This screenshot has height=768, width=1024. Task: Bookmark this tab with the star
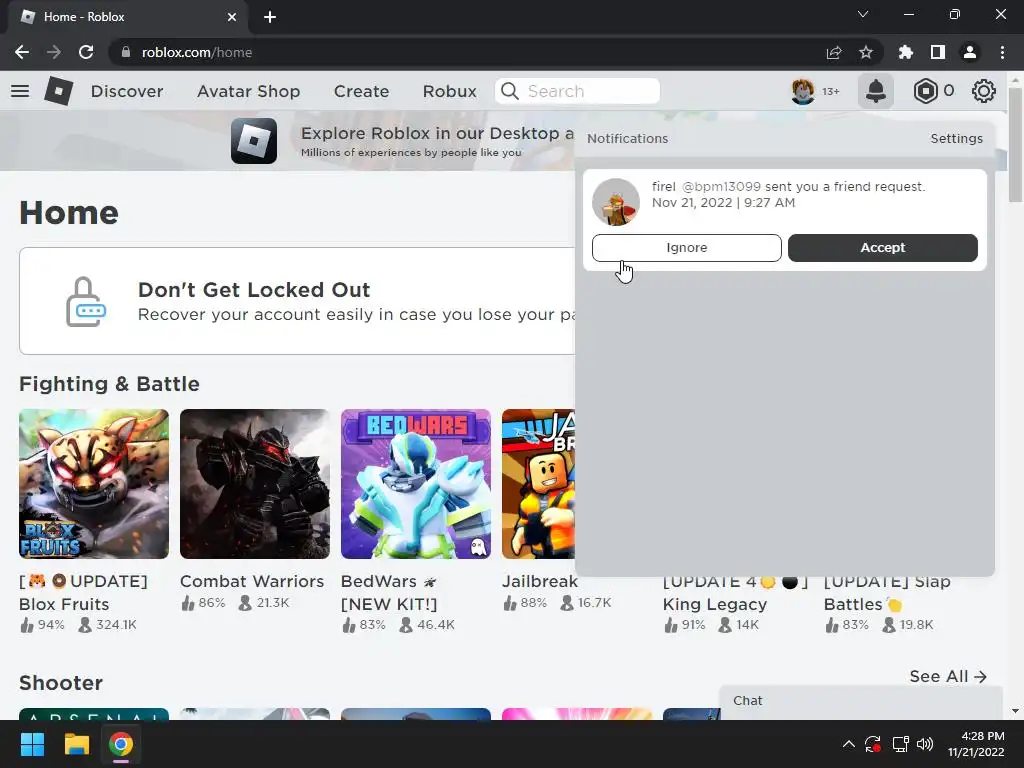[x=865, y=52]
